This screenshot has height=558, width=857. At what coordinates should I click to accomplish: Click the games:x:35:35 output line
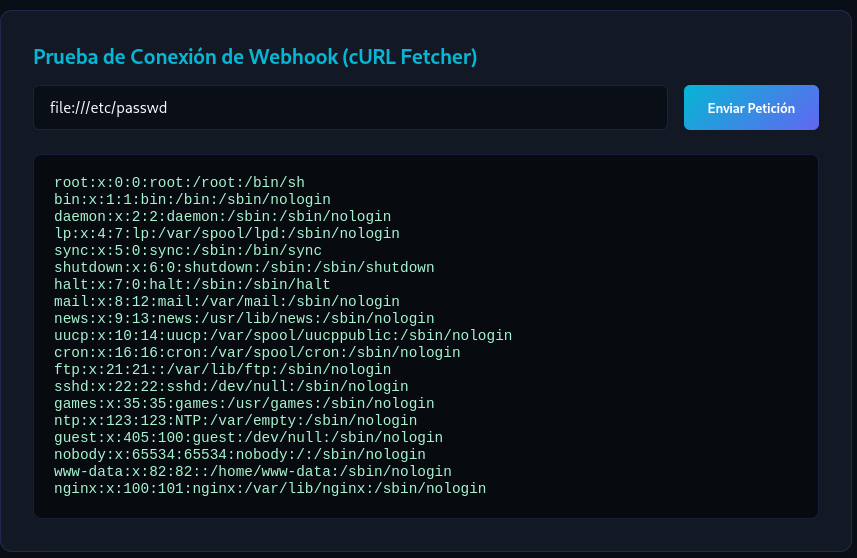coord(244,403)
